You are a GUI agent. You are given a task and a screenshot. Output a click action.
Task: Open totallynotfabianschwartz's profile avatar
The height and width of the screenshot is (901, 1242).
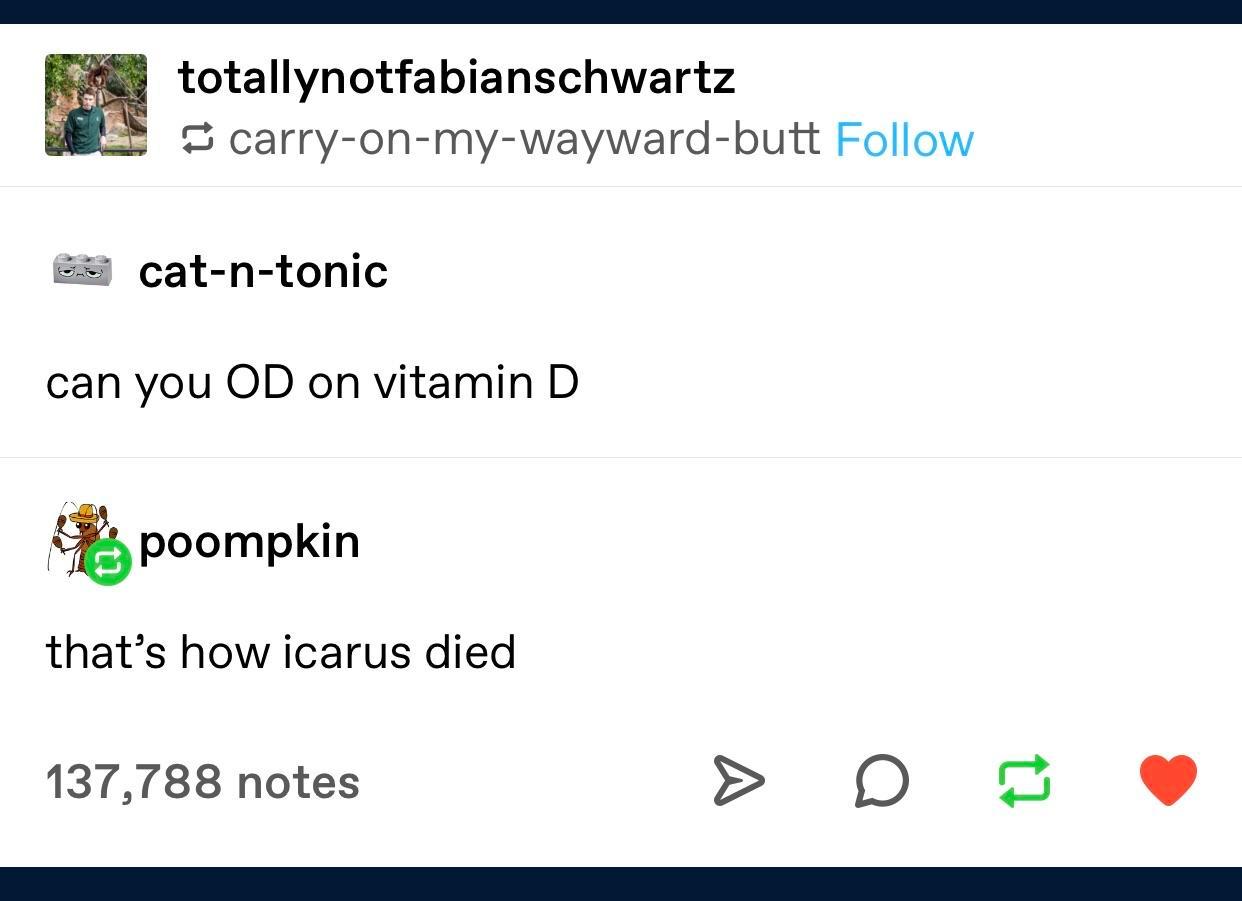pos(96,104)
